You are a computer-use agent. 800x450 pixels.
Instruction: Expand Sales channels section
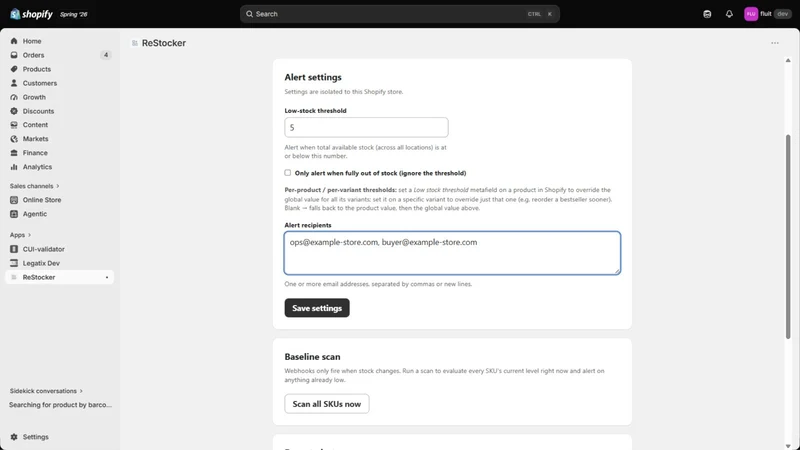point(35,186)
